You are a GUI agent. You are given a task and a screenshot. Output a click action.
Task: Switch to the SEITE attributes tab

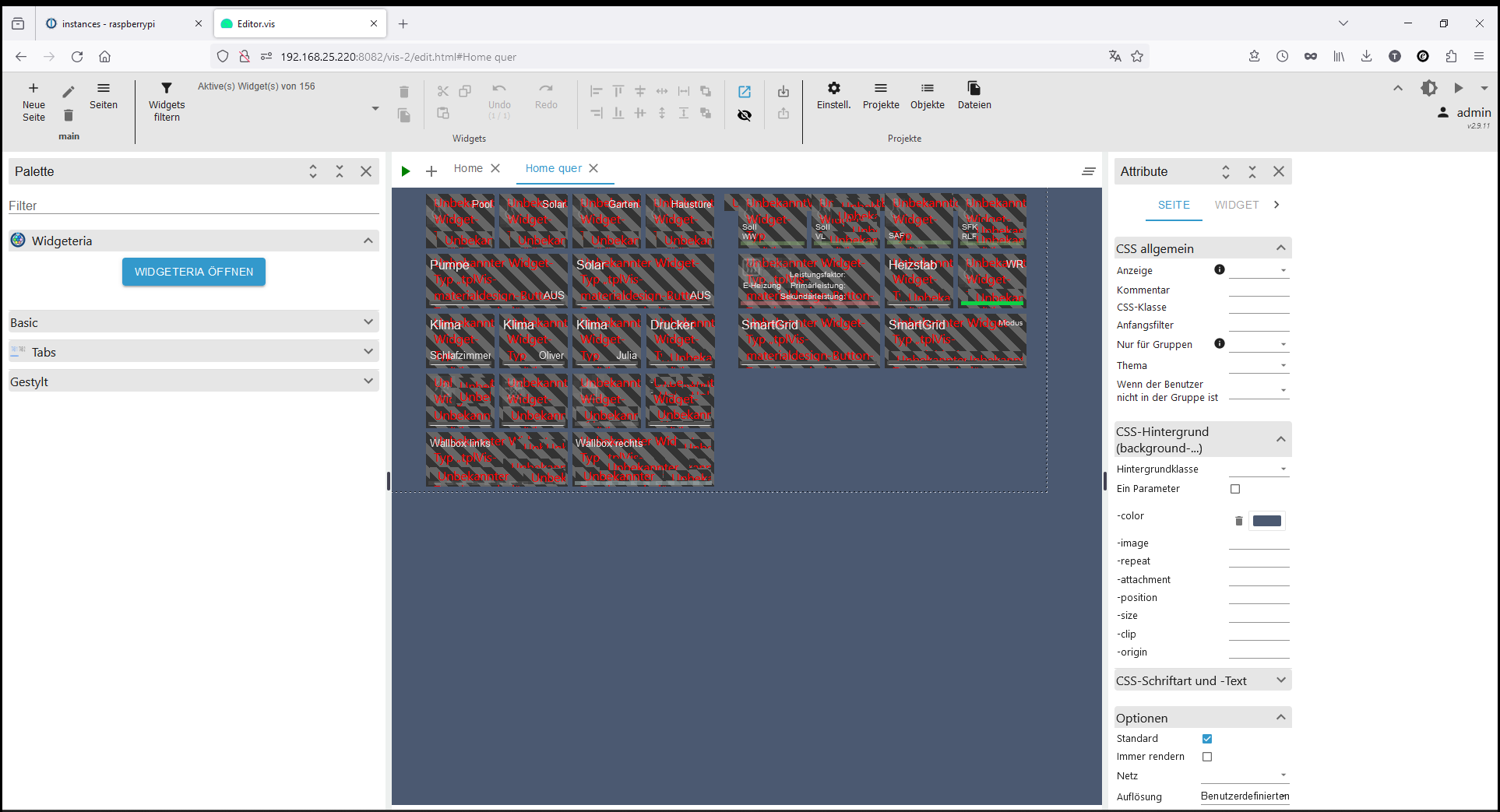point(1174,205)
